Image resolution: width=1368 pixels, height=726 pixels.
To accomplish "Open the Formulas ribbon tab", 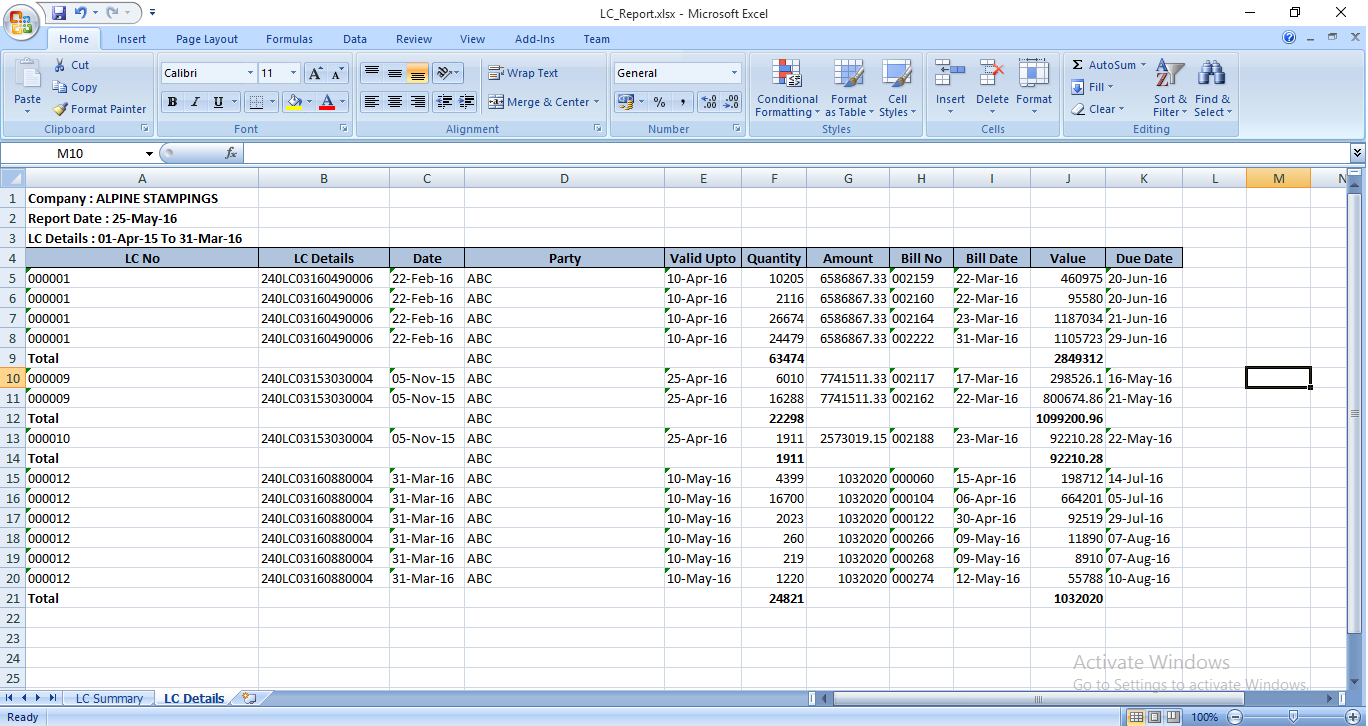I will click(289, 39).
